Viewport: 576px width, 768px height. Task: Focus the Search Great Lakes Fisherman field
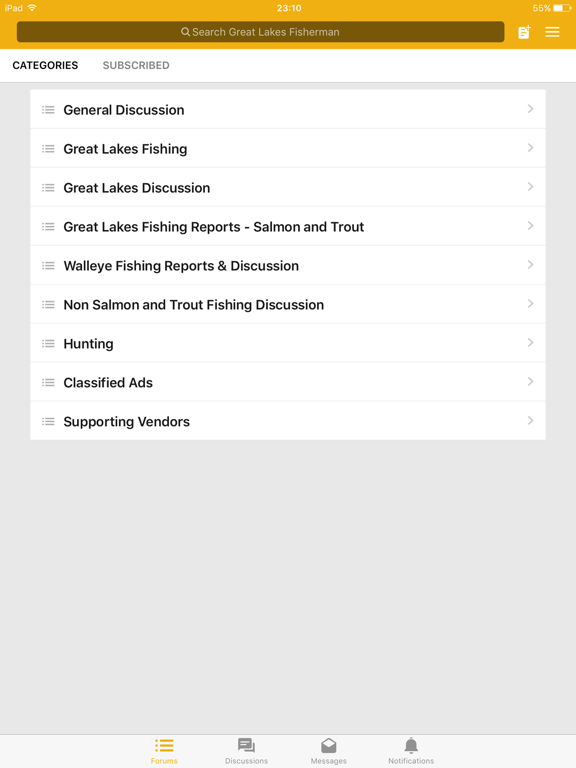point(261,32)
